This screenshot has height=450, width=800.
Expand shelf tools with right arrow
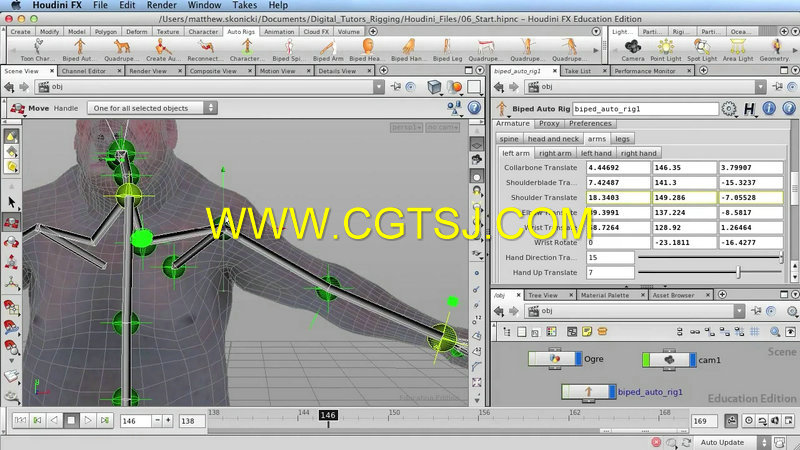(x=595, y=50)
